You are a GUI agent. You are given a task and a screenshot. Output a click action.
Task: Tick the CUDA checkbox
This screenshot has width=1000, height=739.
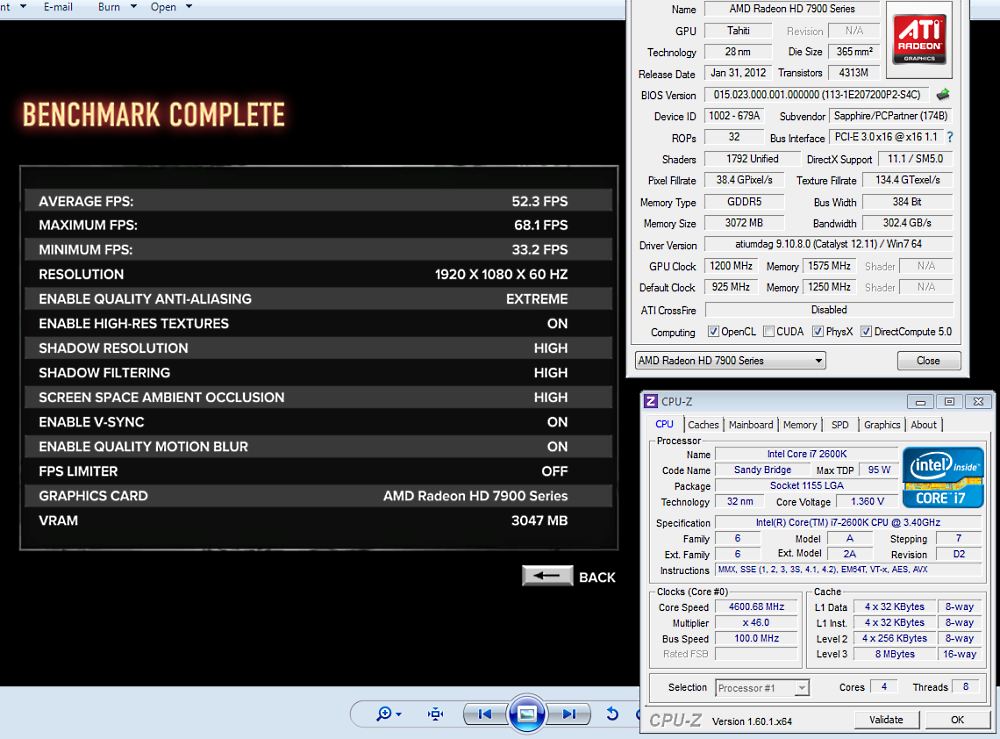point(768,332)
